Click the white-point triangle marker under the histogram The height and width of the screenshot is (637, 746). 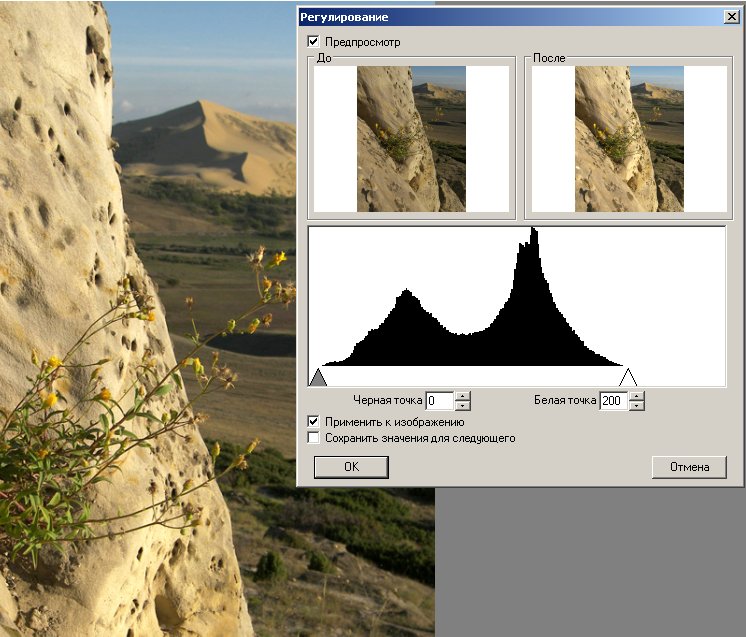pyautogui.click(x=628, y=377)
